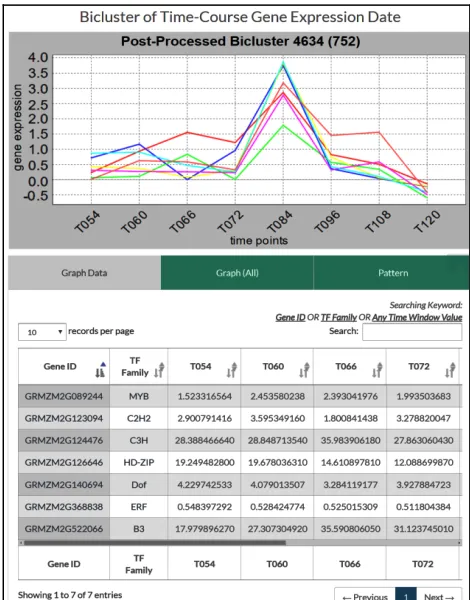Click the HD-ZIP family cell
This screenshot has height=600, width=470.
(x=139, y=463)
